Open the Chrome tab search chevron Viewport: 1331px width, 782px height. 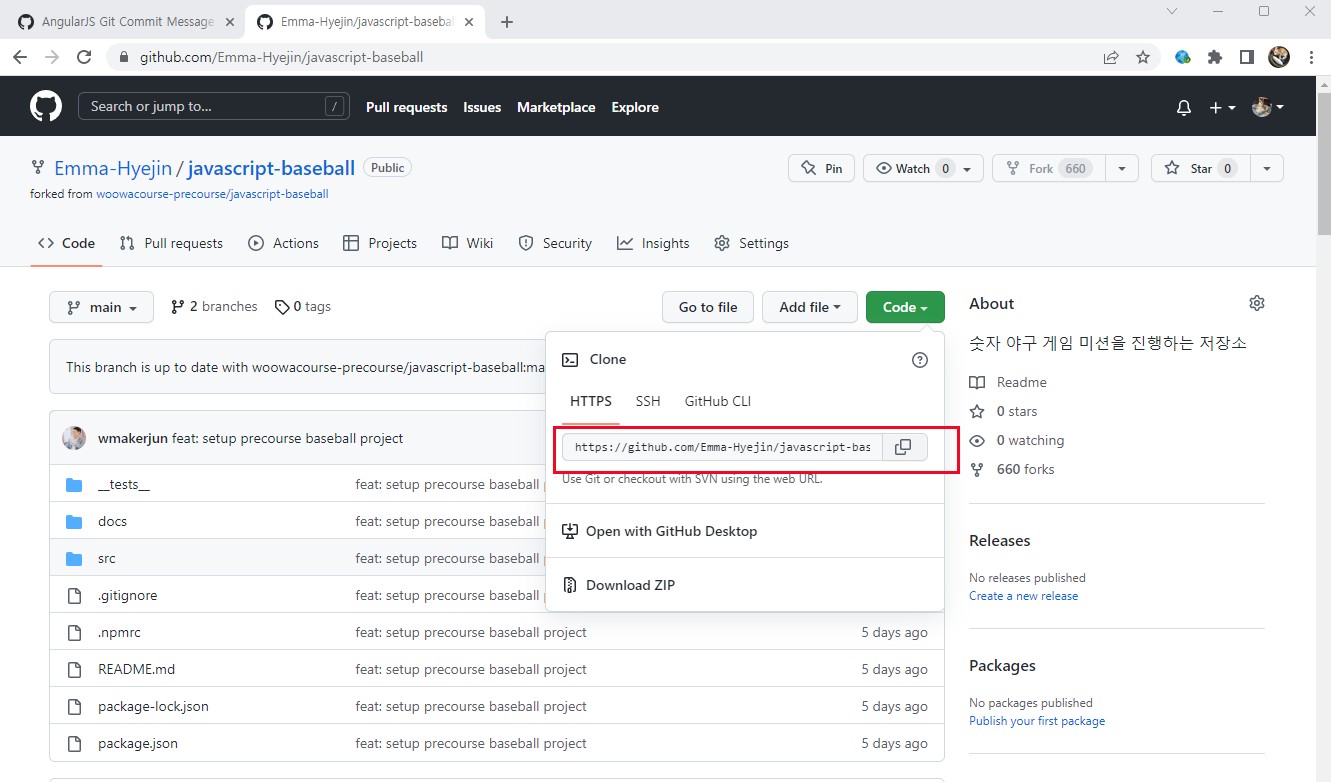[1173, 11]
